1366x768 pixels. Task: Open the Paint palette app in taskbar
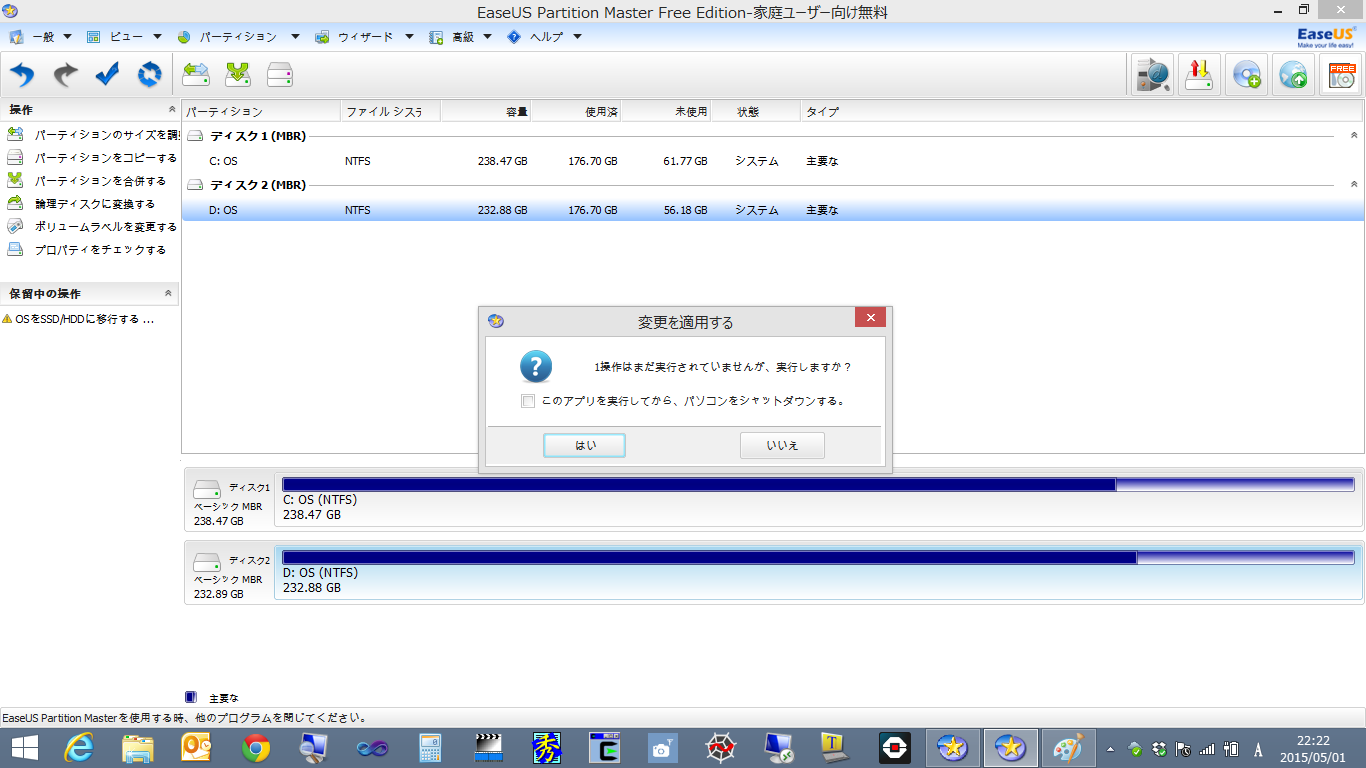(1069, 747)
